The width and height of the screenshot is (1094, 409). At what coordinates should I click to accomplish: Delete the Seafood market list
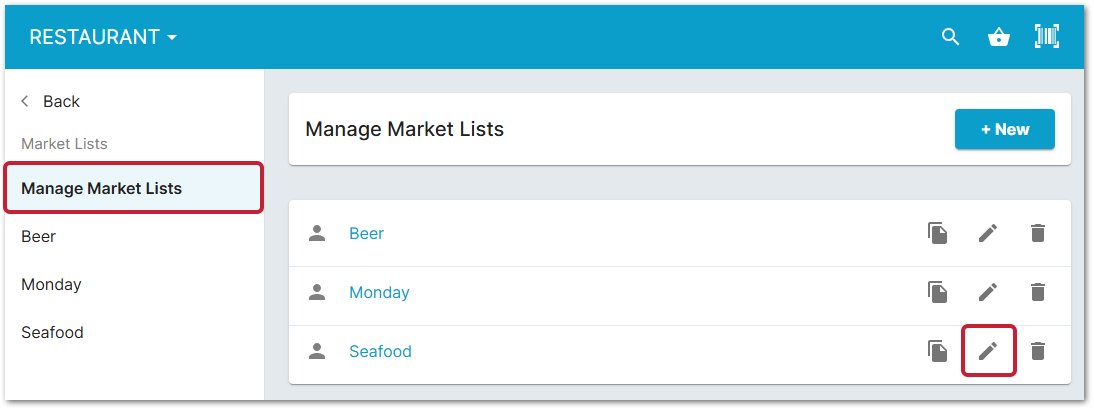(x=1038, y=351)
